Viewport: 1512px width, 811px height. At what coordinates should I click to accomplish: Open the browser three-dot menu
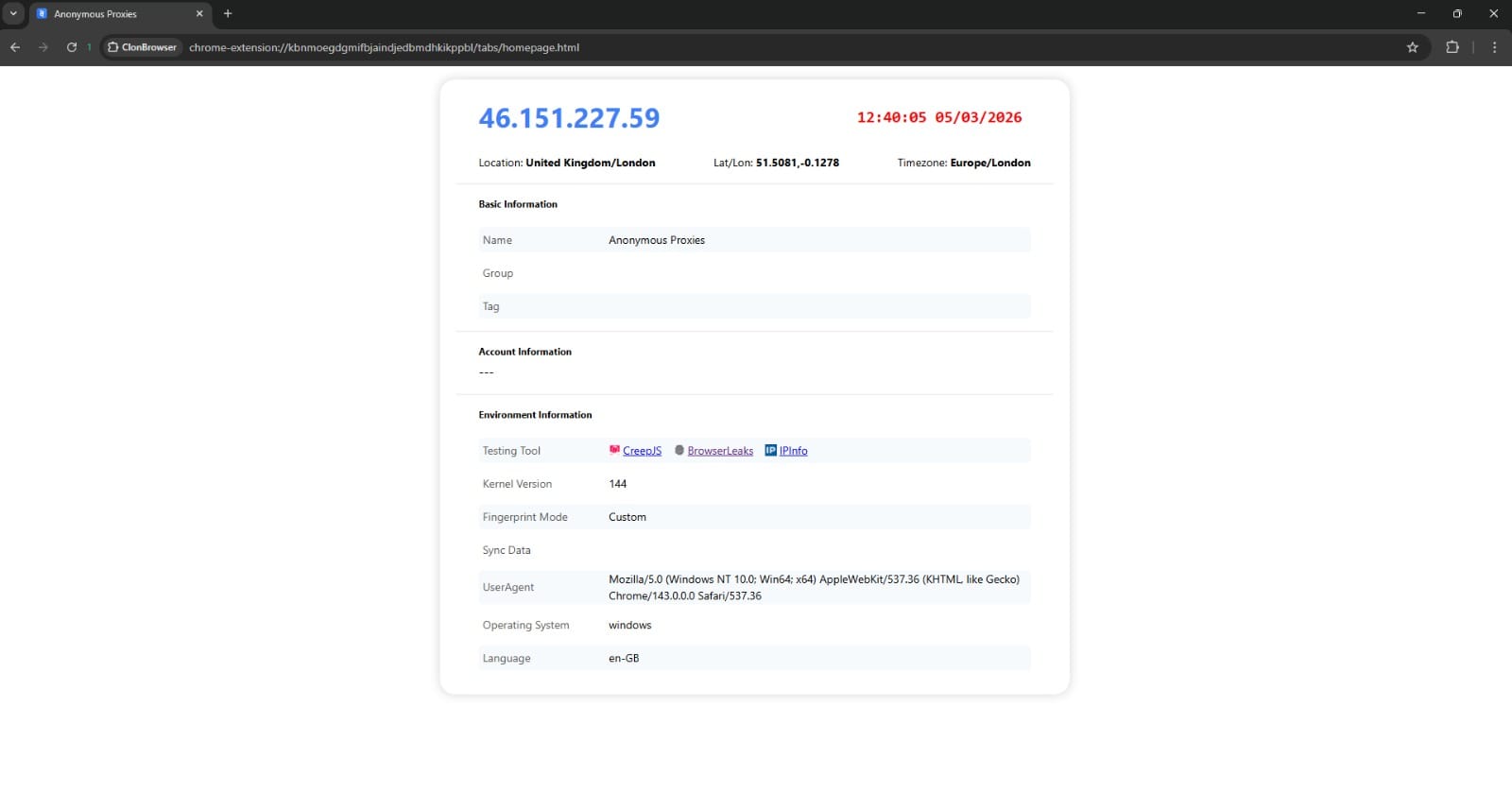click(1494, 47)
